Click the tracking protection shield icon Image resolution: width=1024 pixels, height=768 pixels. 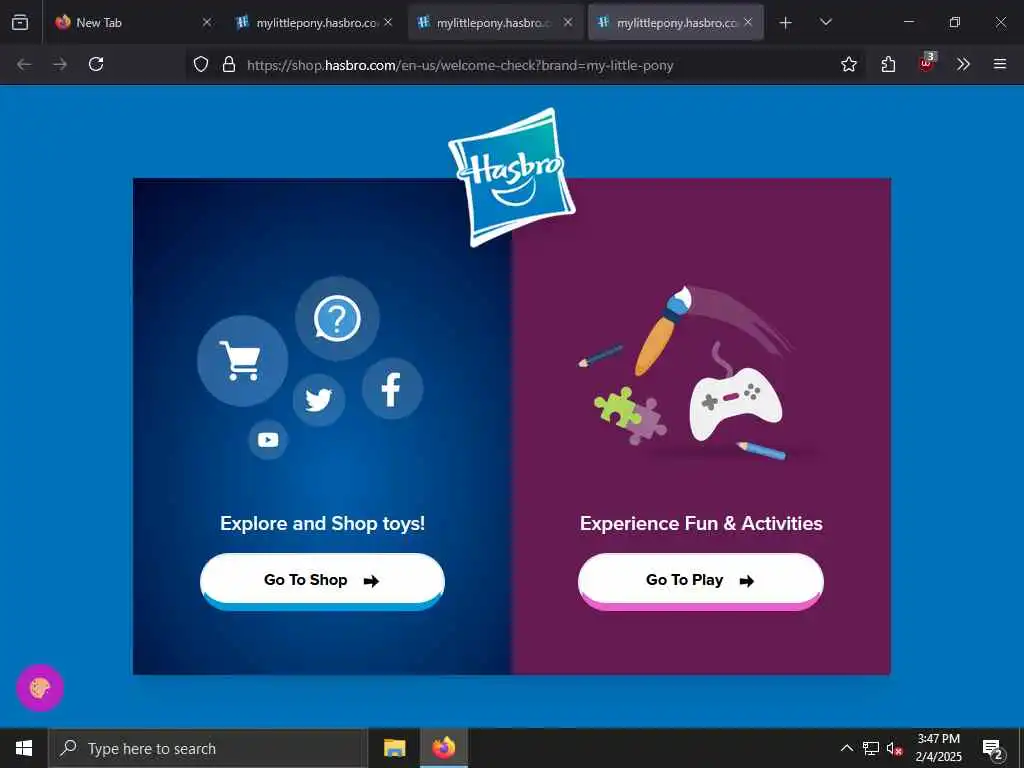click(201, 64)
